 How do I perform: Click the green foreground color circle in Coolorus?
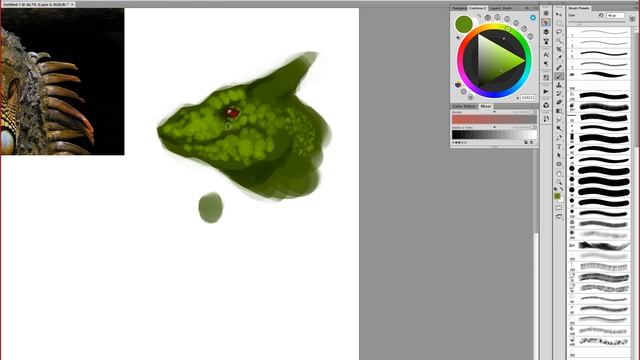tap(464, 24)
